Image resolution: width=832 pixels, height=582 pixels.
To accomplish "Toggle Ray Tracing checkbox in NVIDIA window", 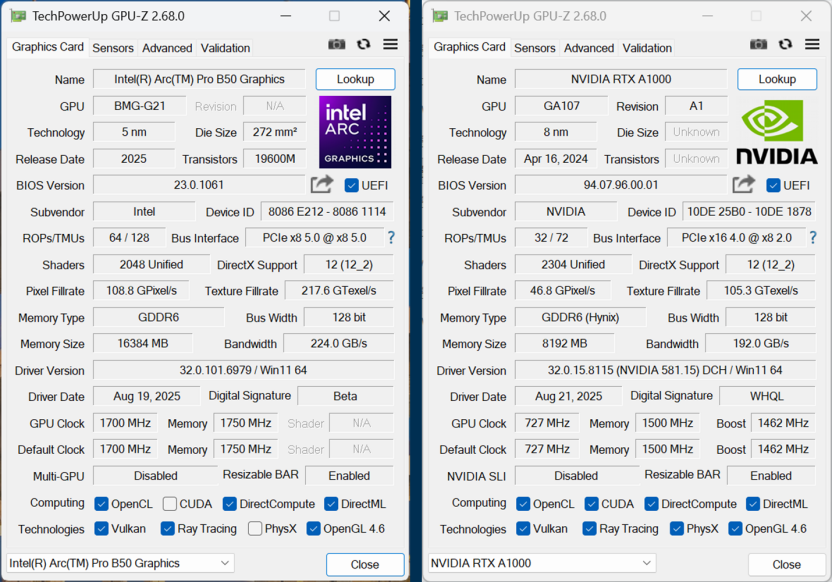I will point(589,529).
